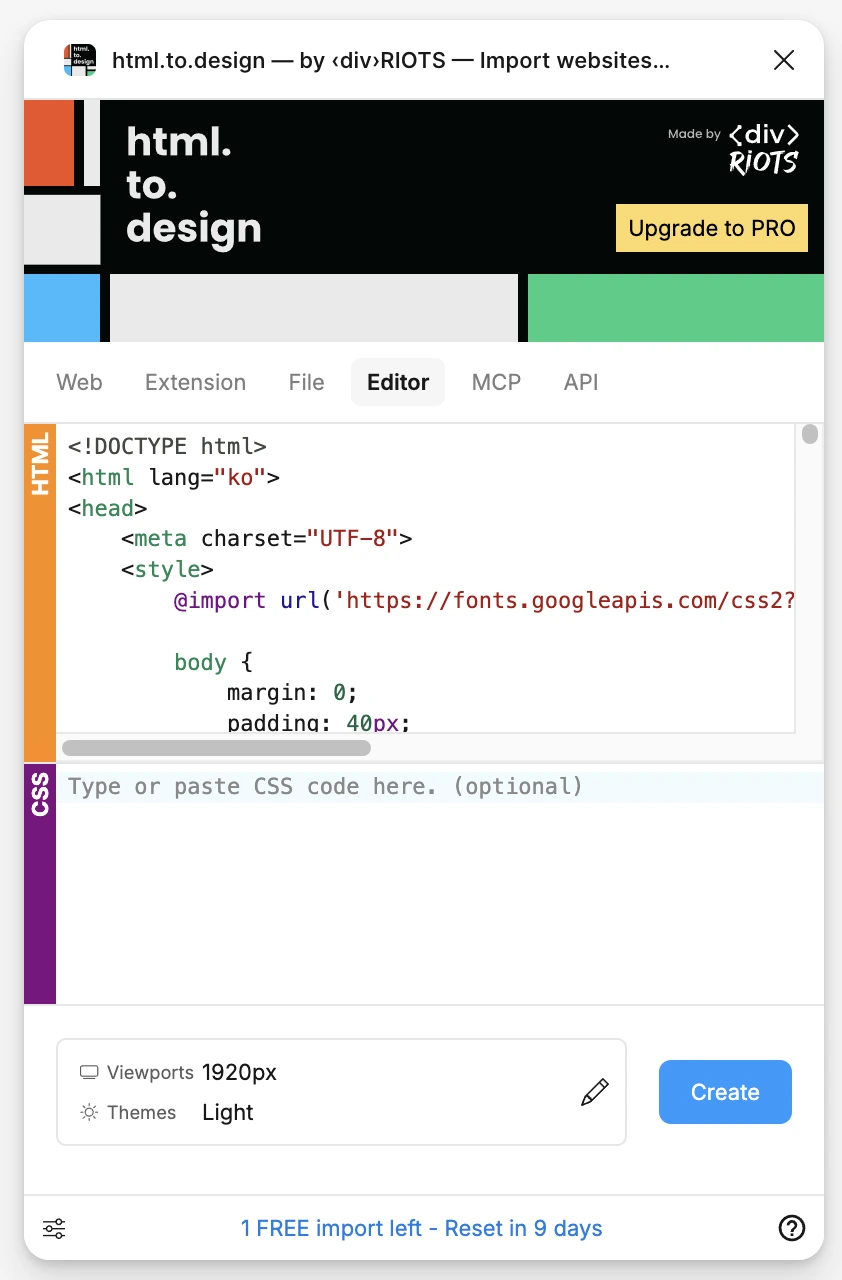Click the HTML editor vertical scrollbar thumb
This screenshot has height=1280, width=842.
coord(810,434)
